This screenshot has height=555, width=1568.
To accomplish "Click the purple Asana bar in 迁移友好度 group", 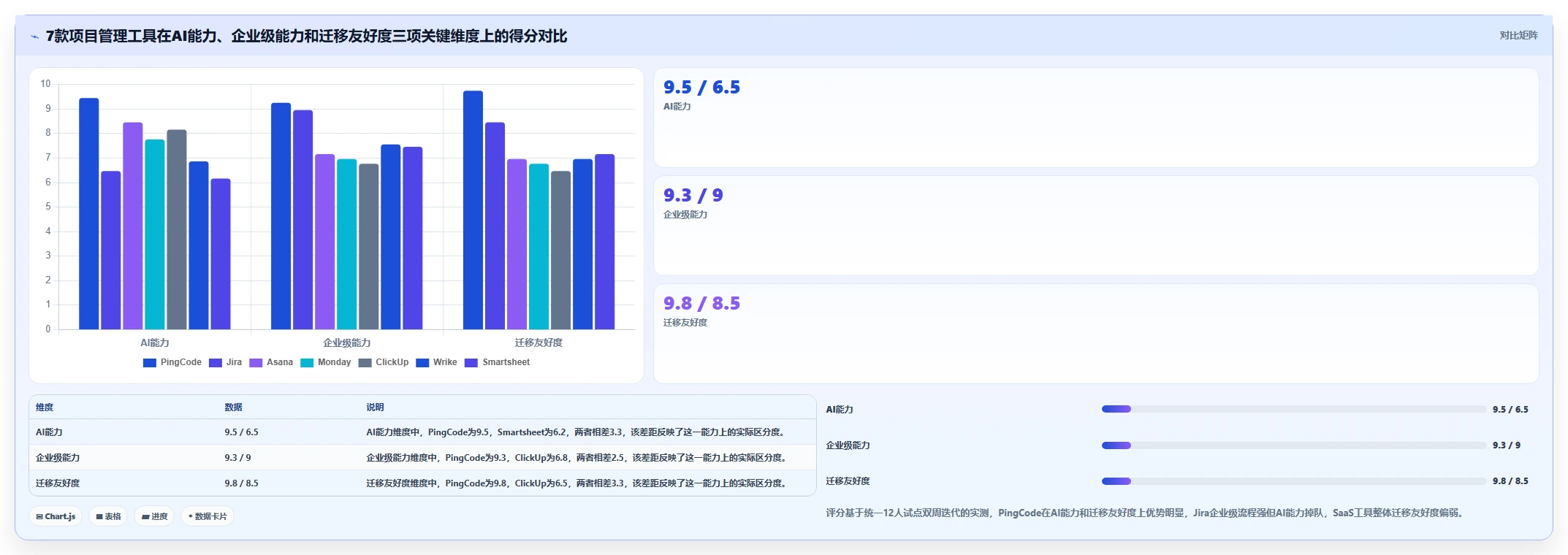I will coord(517,244).
